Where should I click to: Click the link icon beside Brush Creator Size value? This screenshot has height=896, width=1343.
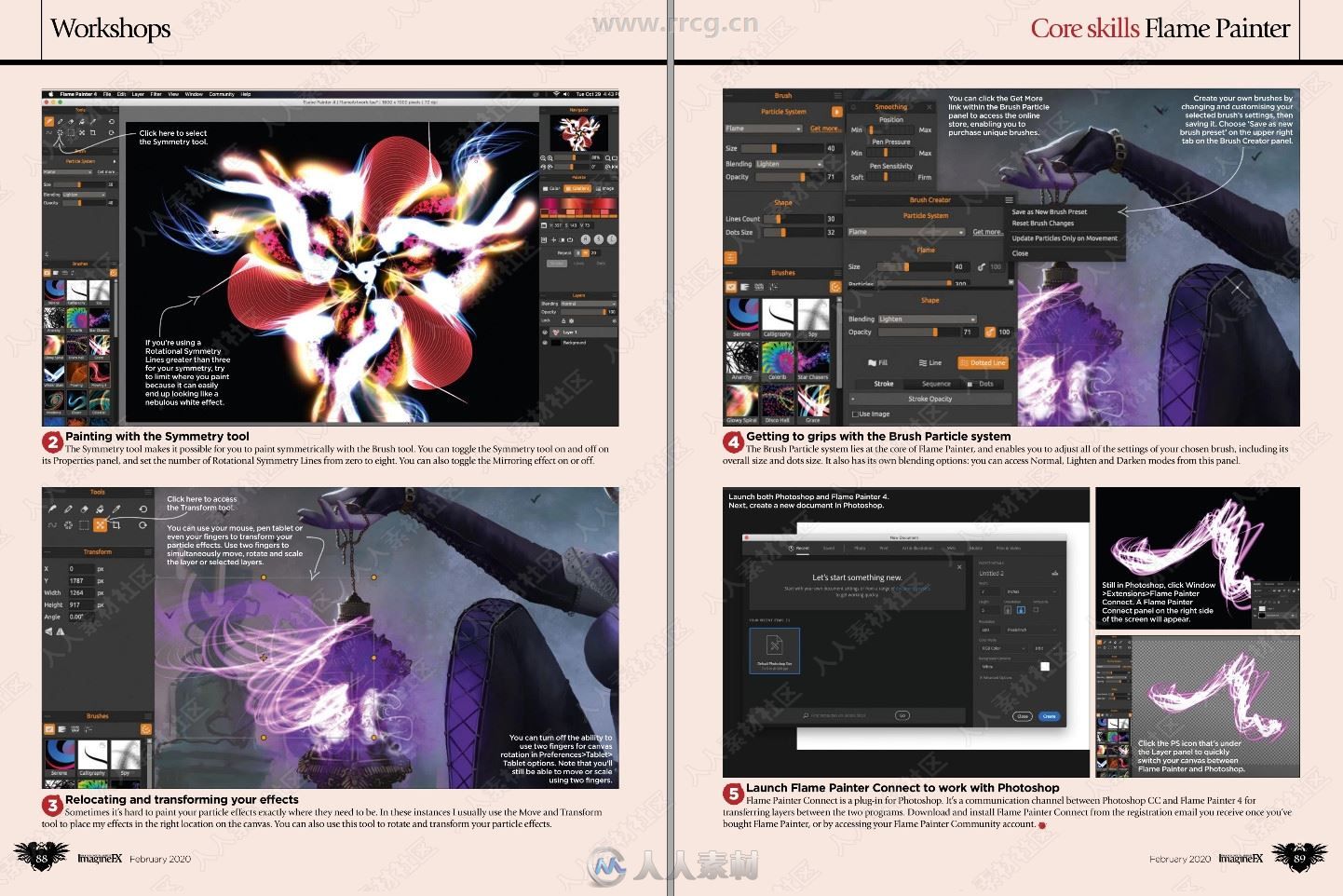click(x=981, y=266)
